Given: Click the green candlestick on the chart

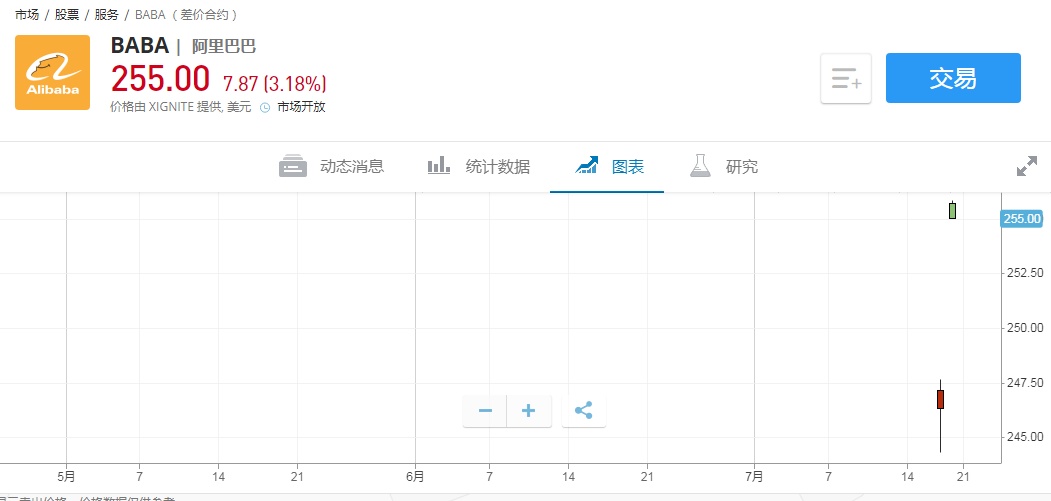Looking at the screenshot, I should 952,210.
